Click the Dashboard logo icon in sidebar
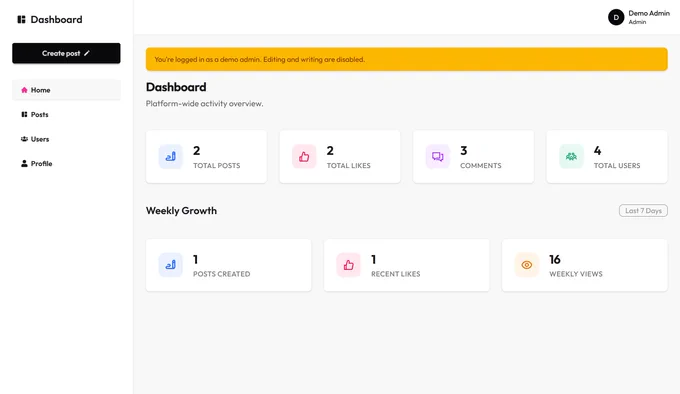This screenshot has height=394, width=680. [x=21, y=20]
